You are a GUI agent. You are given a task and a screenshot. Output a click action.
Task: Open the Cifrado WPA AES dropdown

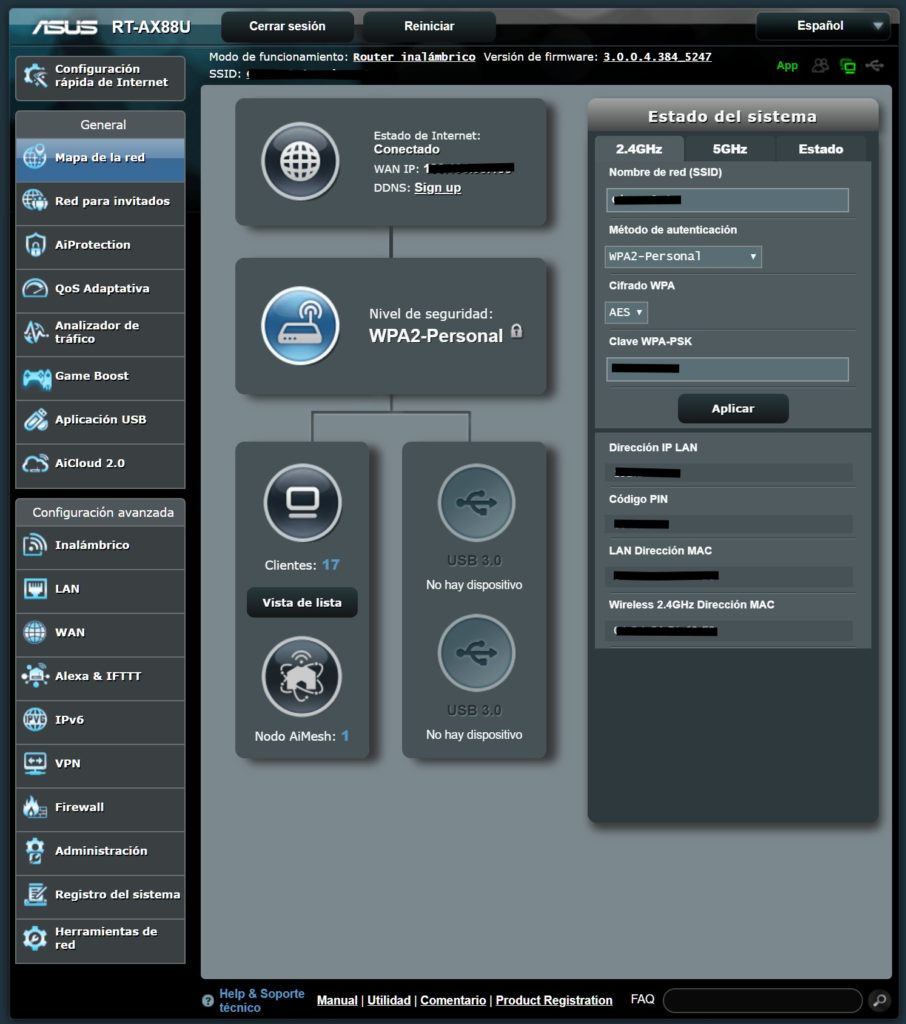pos(627,313)
